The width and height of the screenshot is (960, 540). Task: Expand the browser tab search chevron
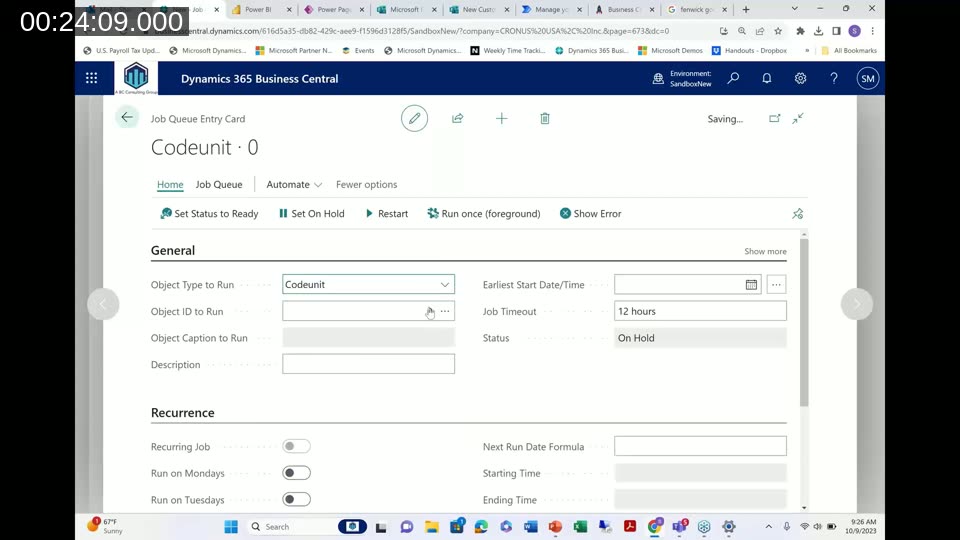coord(794,9)
